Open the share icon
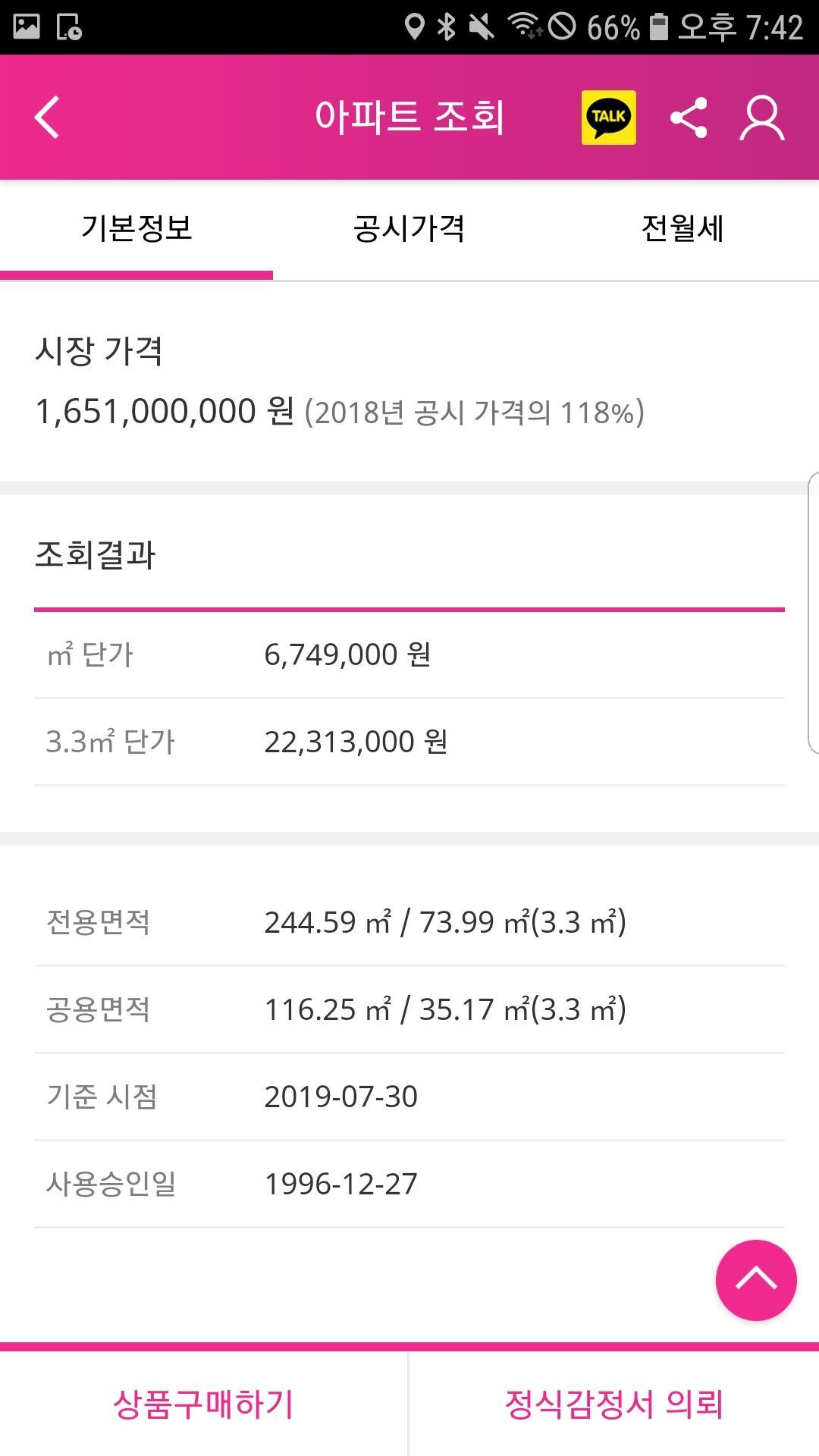 (x=689, y=118)
